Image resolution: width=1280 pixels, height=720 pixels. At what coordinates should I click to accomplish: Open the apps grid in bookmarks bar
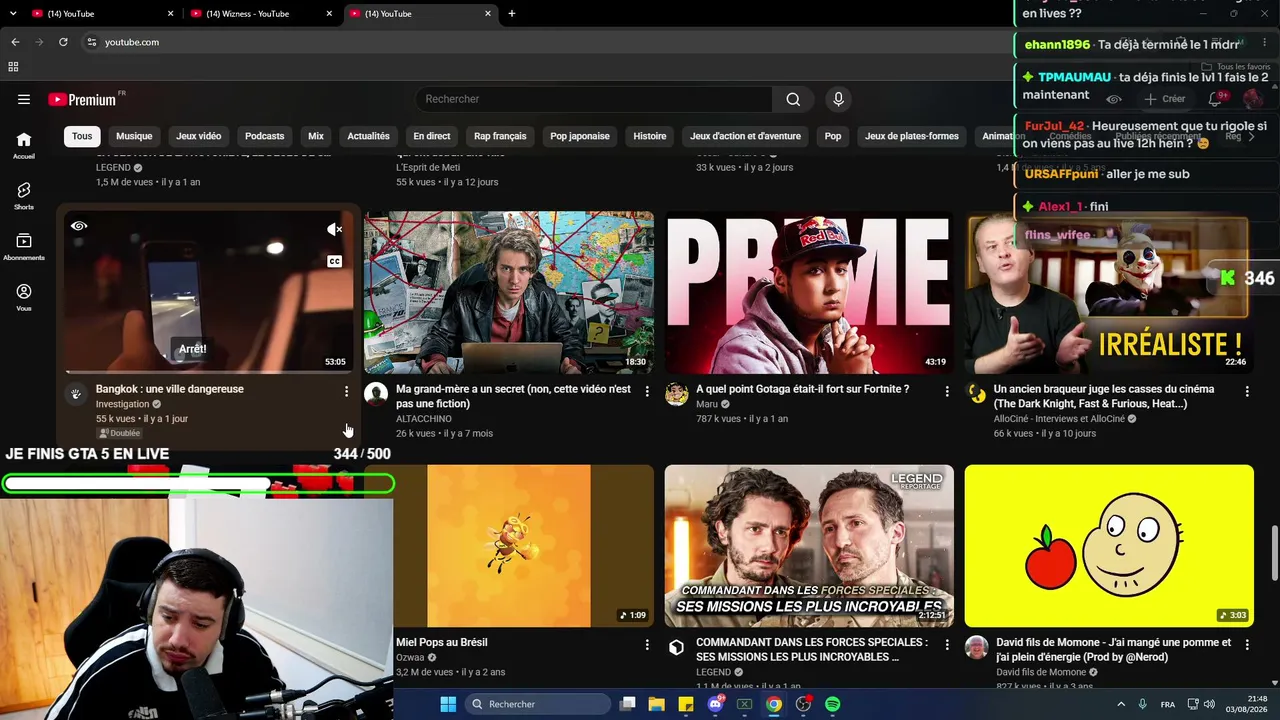[x=13, y=67]
